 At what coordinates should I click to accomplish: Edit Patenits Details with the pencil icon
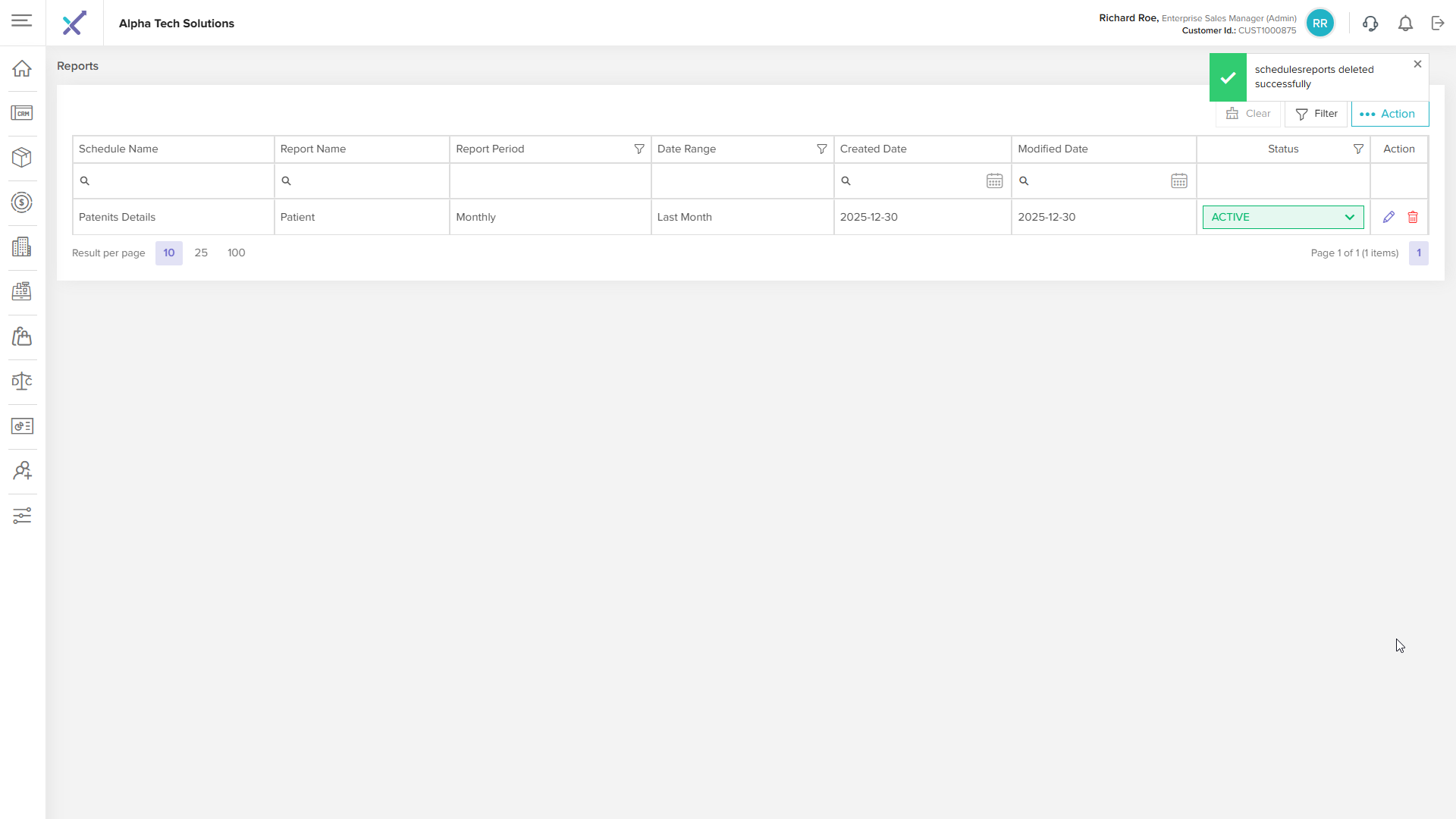coord(1389,217)
